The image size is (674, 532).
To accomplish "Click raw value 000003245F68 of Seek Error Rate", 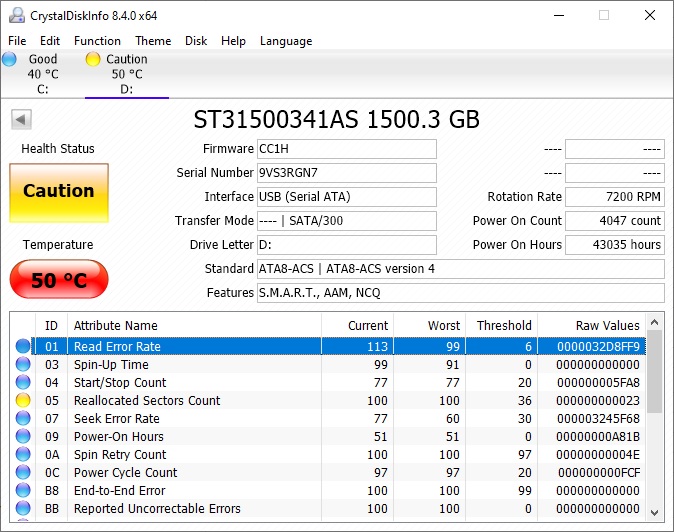I will [598, 419].
